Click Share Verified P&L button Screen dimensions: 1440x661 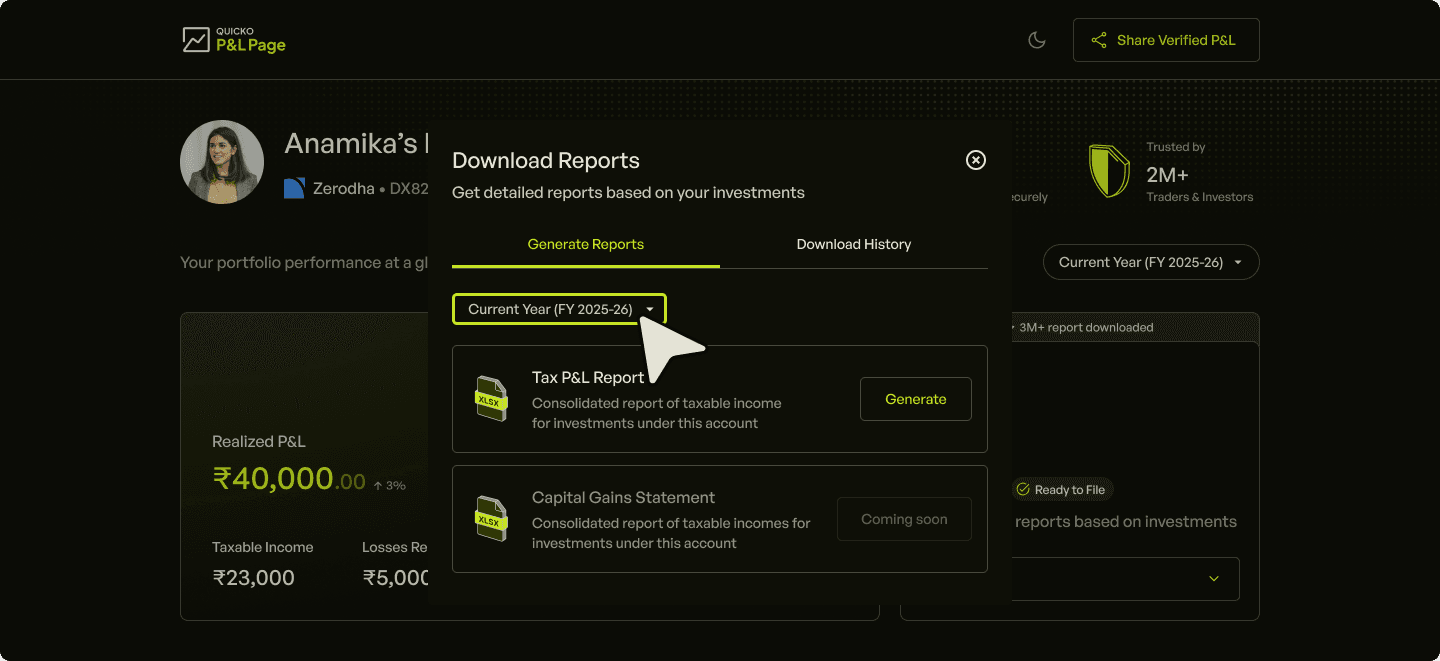coord(1166,40)
